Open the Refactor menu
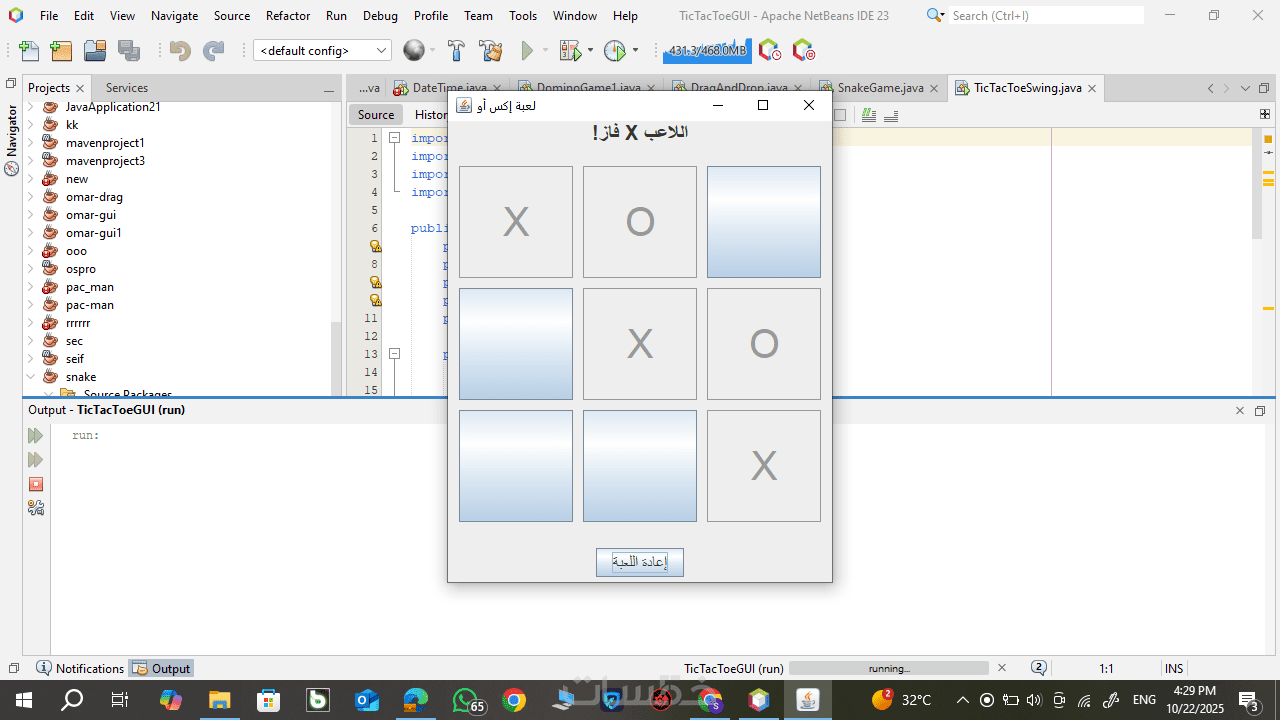 288,16
